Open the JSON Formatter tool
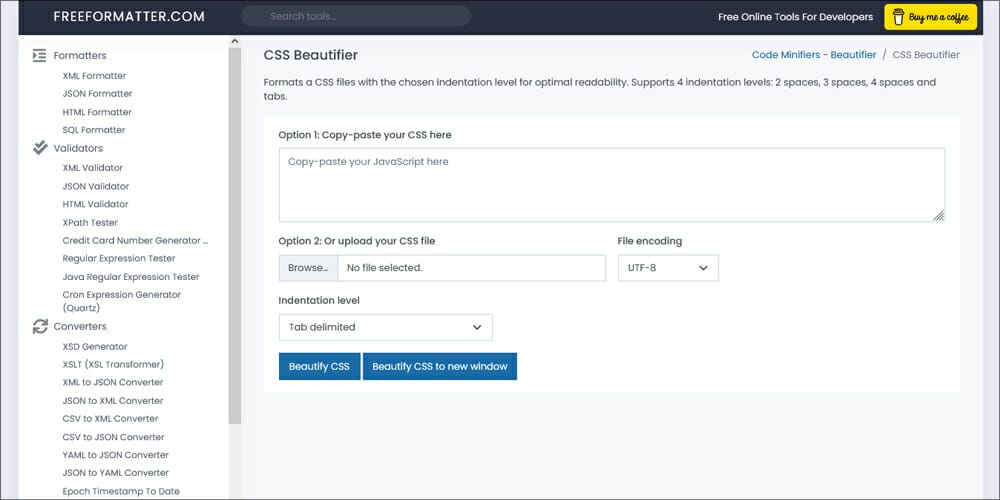 point(98,94)
